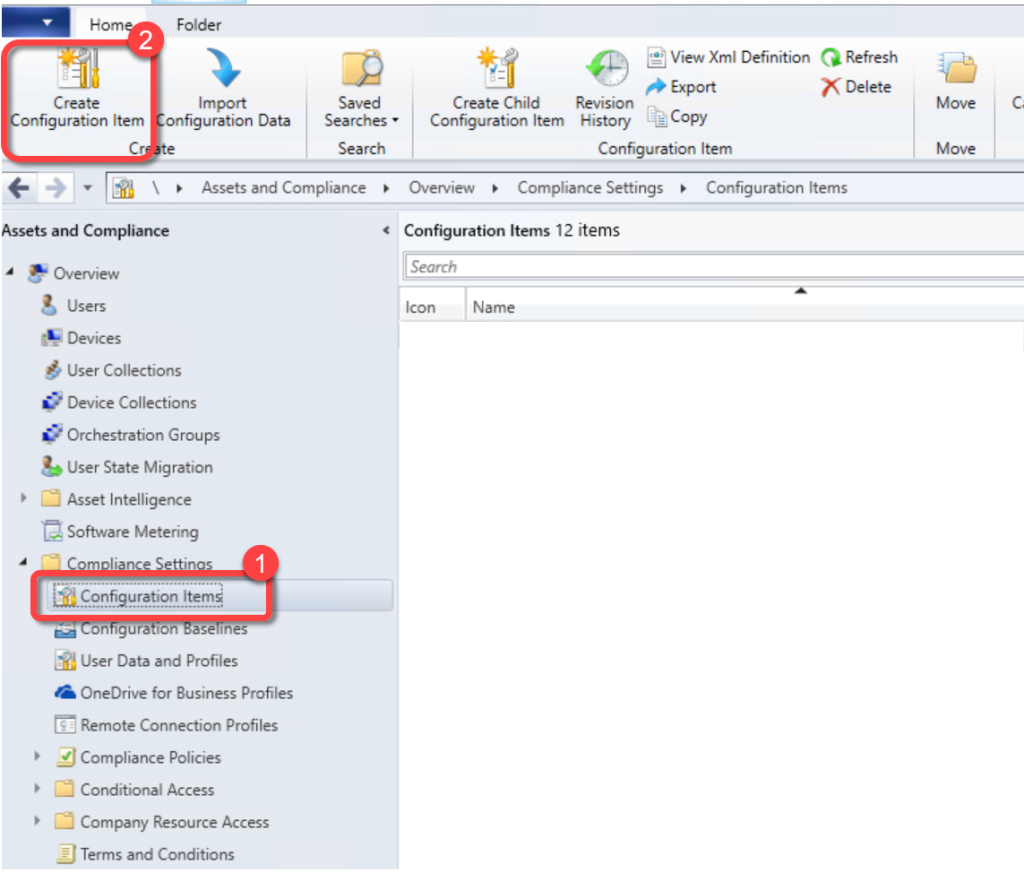Export the configuration item
Image resolution: width=1024 pixels, height=873 pixels.
click(x=682, y=87)
